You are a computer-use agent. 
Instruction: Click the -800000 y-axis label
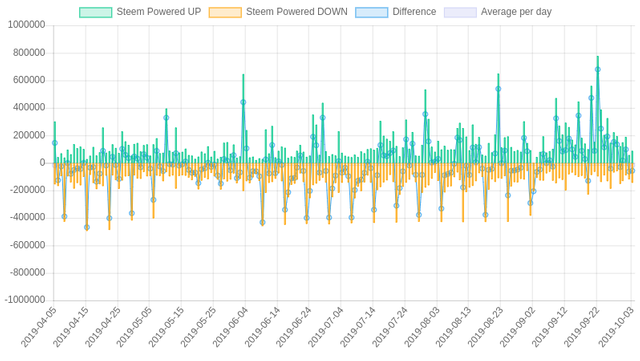pyautogui.click(x=28, y=272)
